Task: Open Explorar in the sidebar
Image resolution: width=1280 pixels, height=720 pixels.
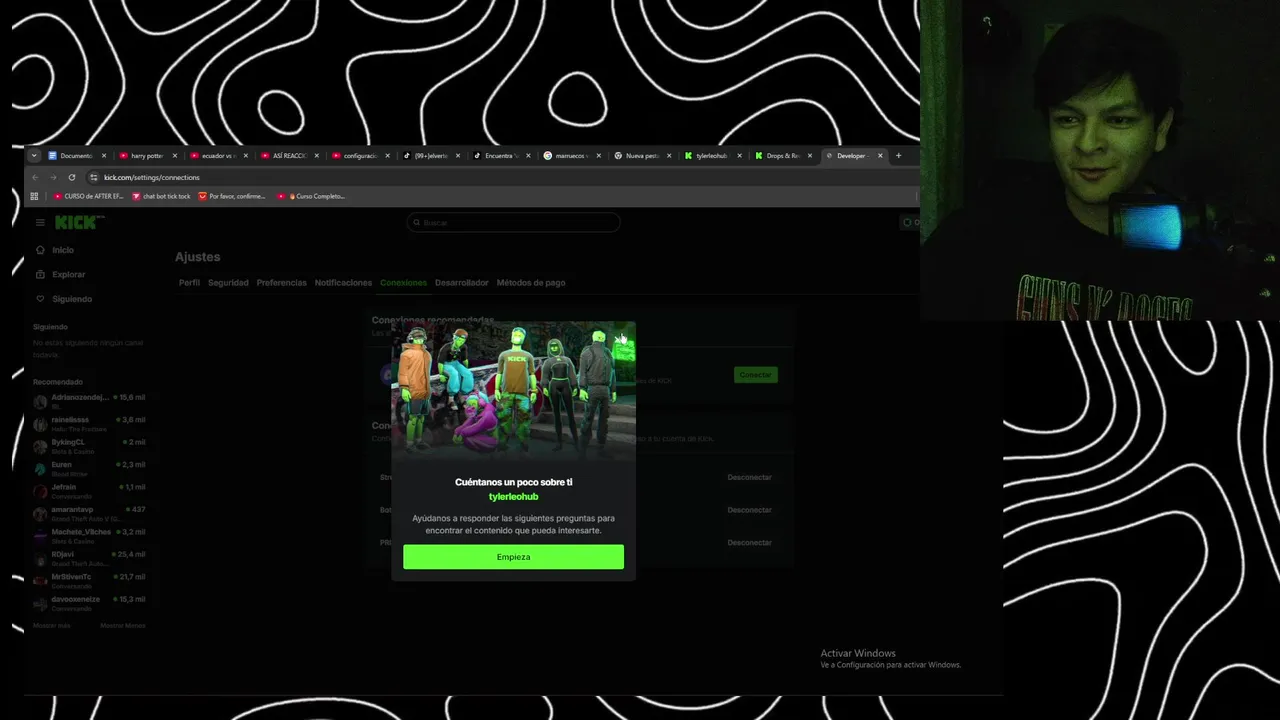Action: [x=69, y=274]
